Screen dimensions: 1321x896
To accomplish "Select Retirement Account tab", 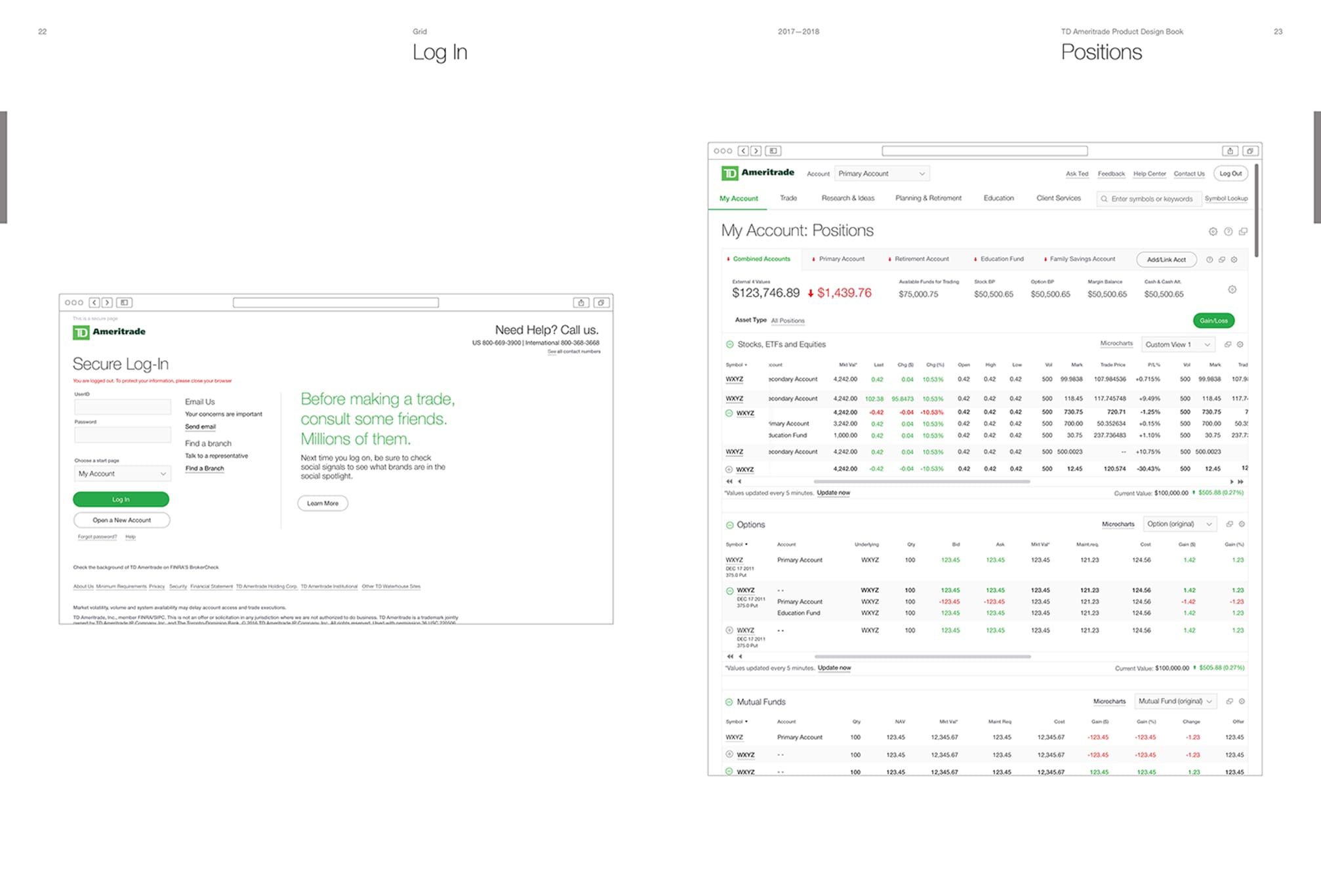I will [x=918, y=259].
